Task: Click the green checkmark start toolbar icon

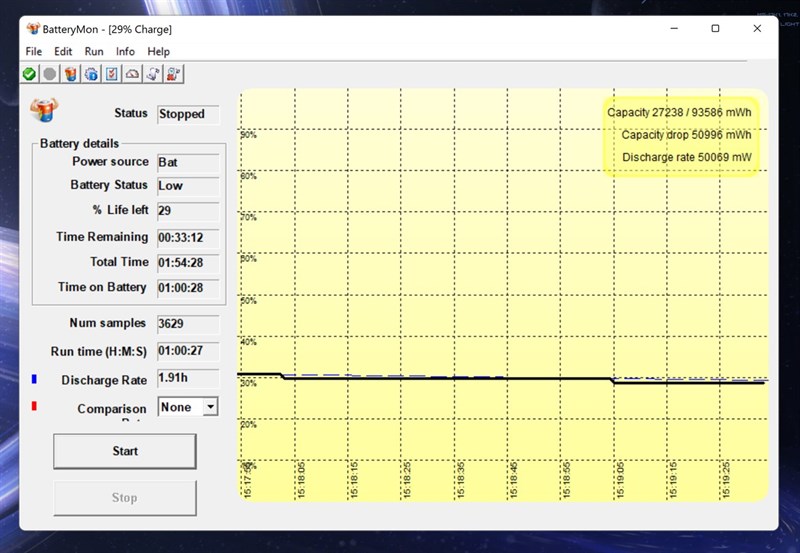Action: (29, 74)
